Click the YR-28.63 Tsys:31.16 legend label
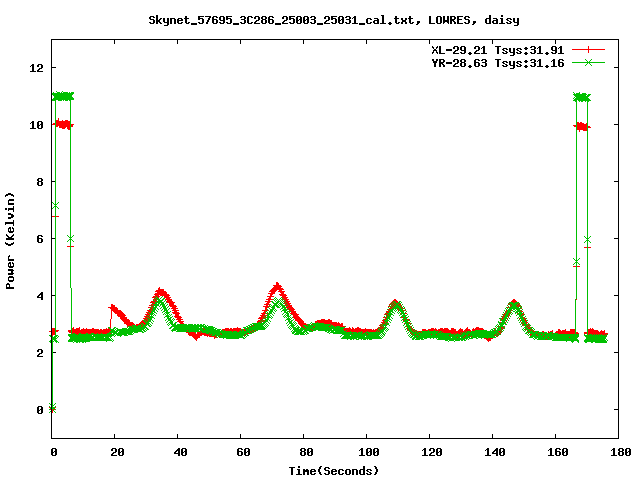Screen dimensions: 640x480 [498, 63]
